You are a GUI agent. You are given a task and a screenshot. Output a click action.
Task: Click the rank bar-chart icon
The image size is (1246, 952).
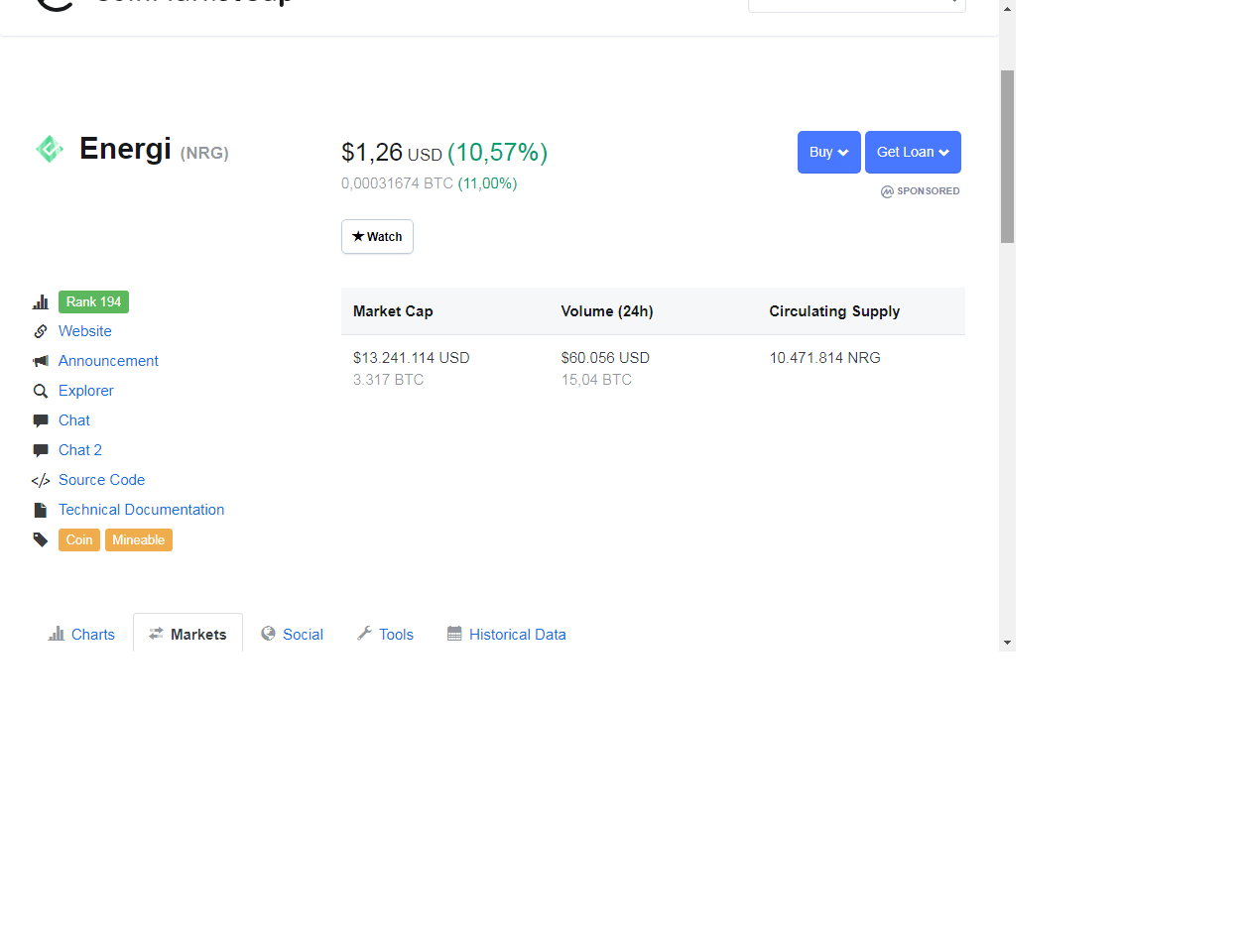pyautogui.click(x=41, y=301)
